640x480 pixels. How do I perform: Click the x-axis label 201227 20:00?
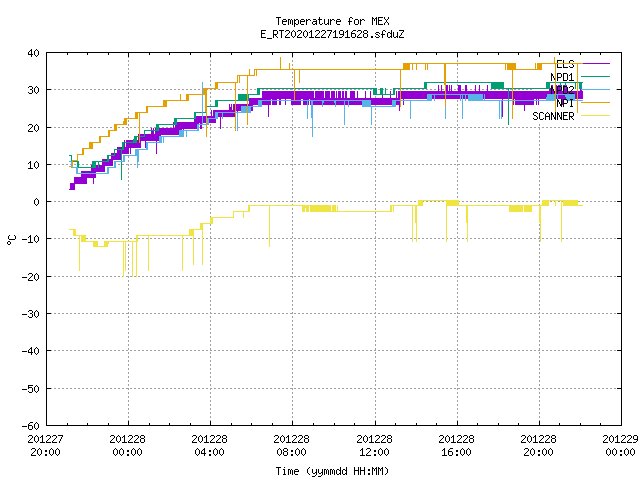[x=45, y=446]
